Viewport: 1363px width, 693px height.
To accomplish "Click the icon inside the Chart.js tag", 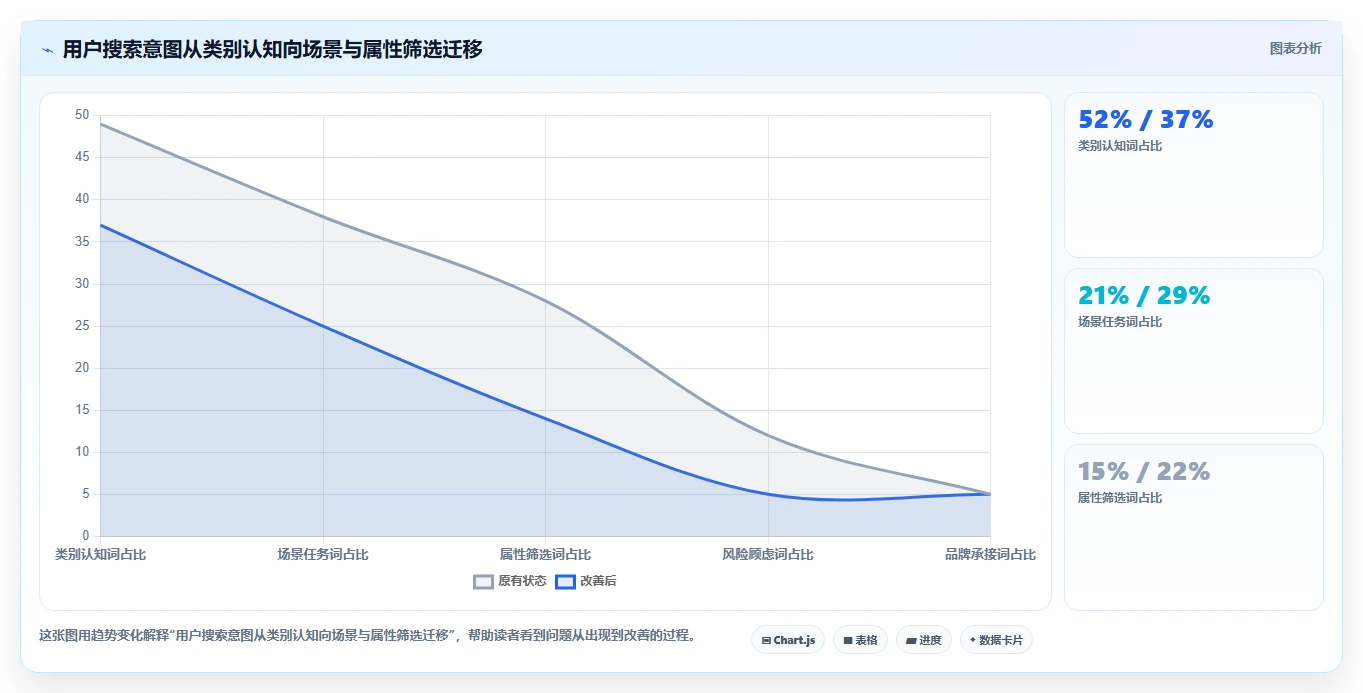I will pos(766,640).
